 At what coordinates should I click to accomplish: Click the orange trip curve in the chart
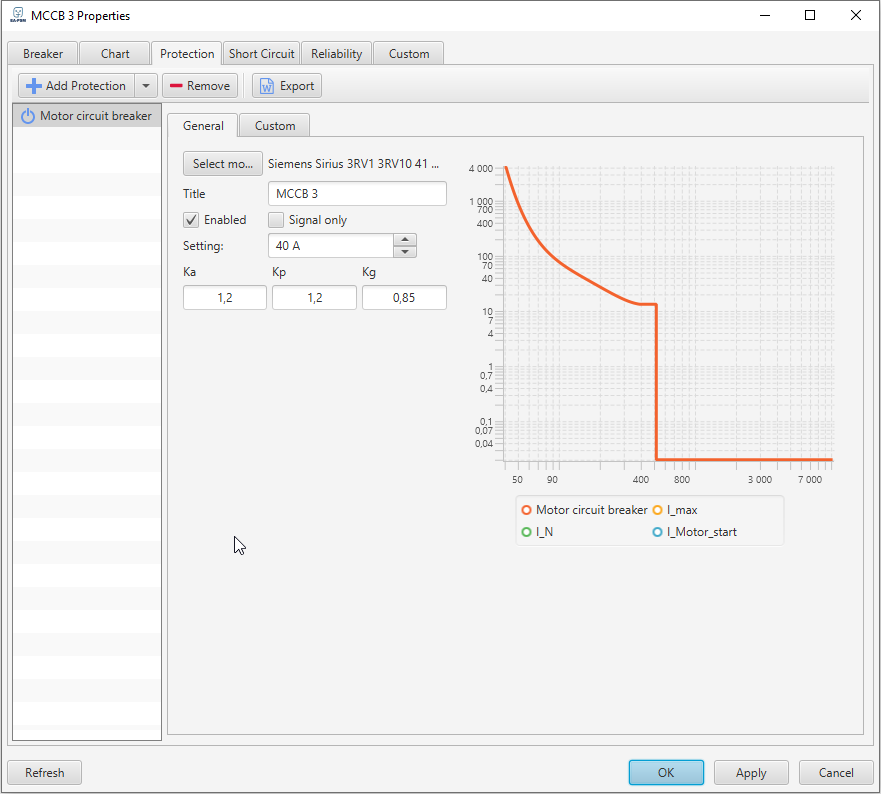[x=656, y=382]
